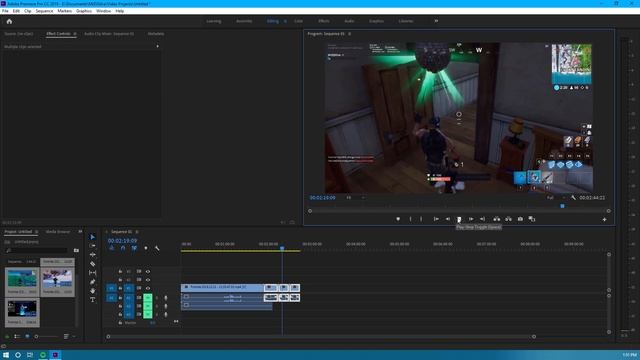Open Select Zoom Level dropdown Fit

(x=355, y=198)
